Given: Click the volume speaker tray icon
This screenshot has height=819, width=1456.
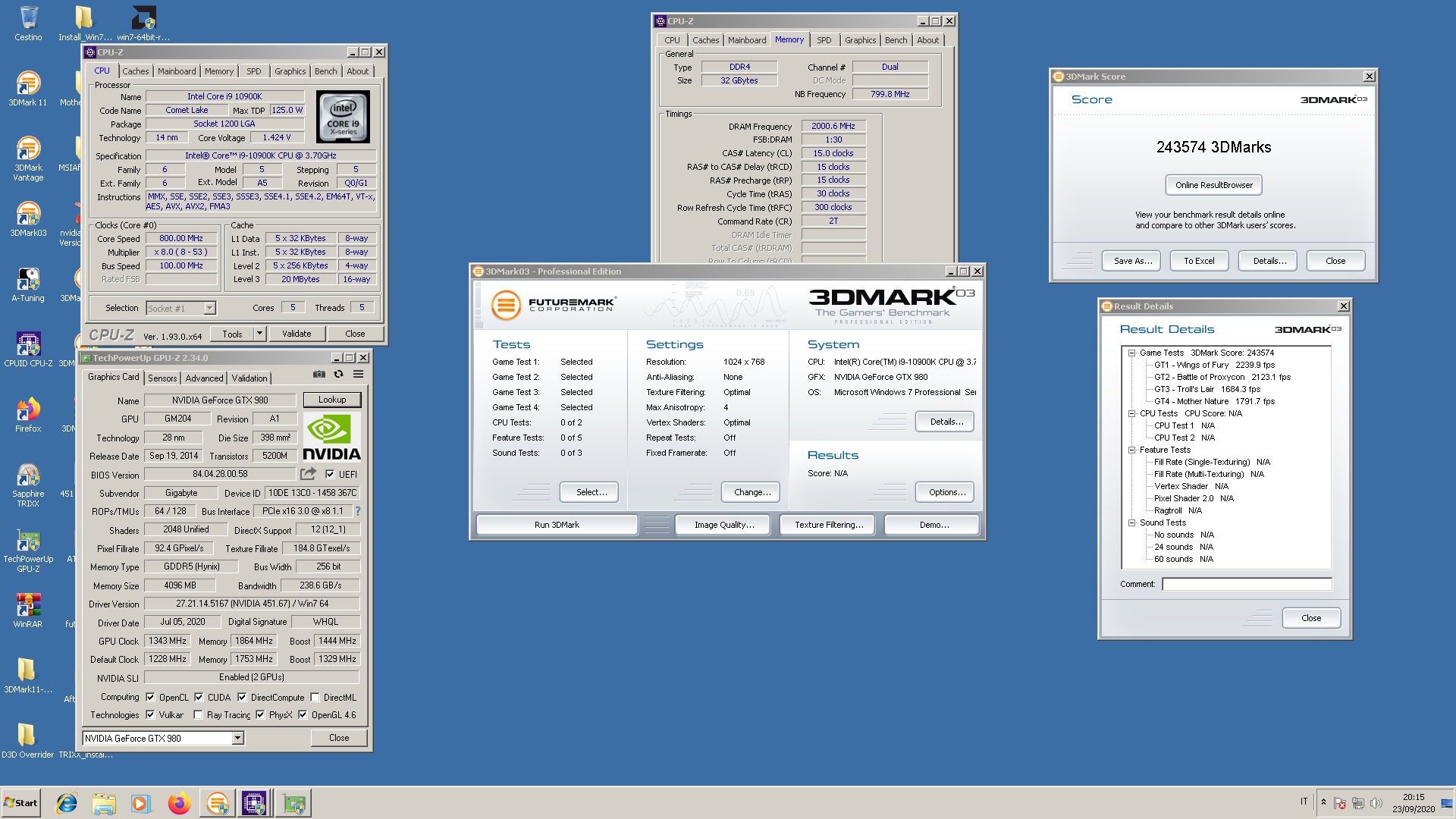Looking at the screenshot, I should tap(1376, 803).
